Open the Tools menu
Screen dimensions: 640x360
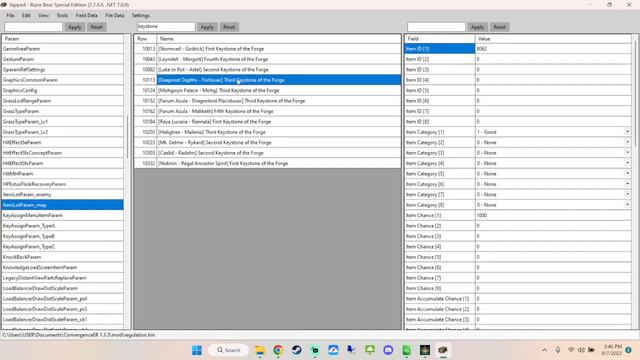(62, 16)
